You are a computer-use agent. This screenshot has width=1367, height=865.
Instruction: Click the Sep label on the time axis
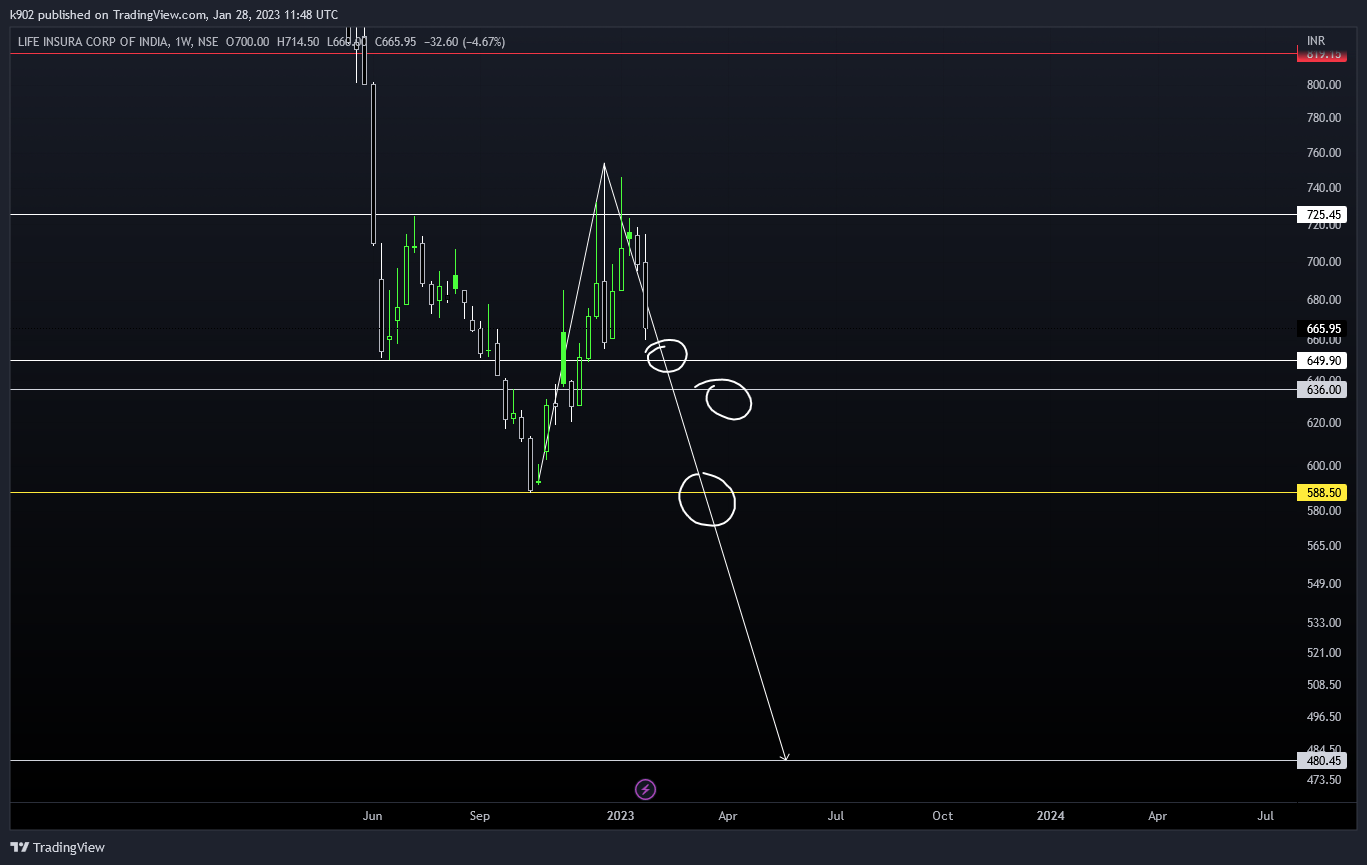(480, 816)
